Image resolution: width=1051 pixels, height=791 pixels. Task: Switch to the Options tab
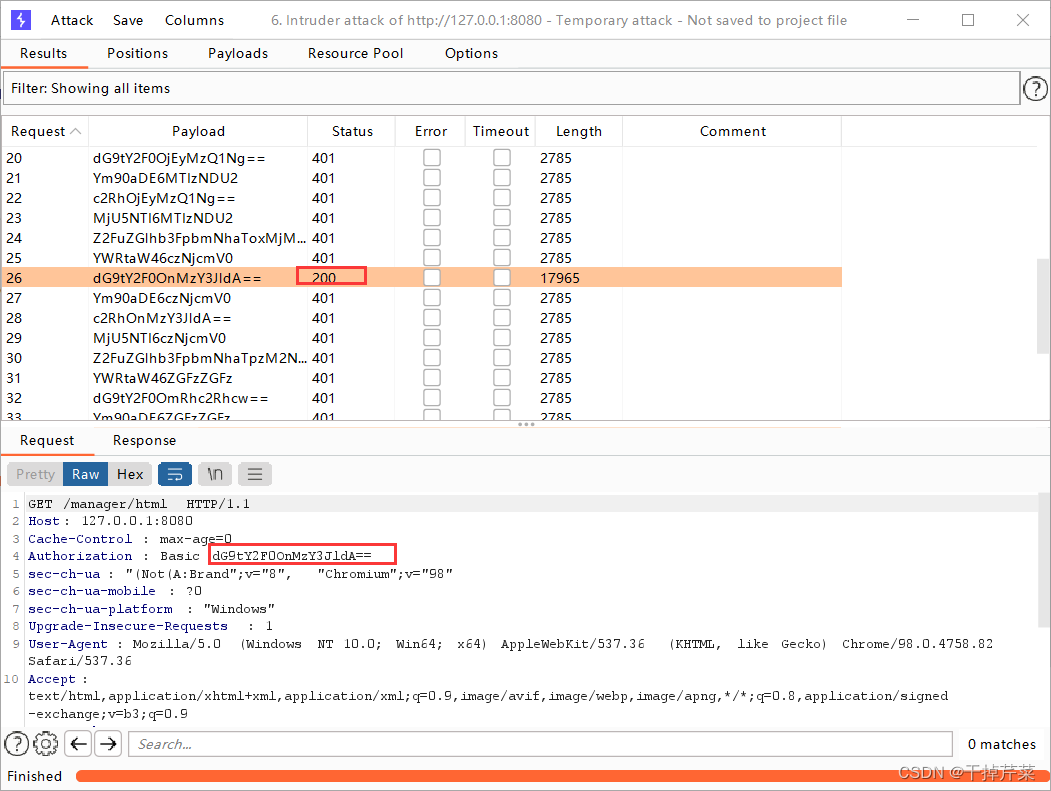click(471, 54)
